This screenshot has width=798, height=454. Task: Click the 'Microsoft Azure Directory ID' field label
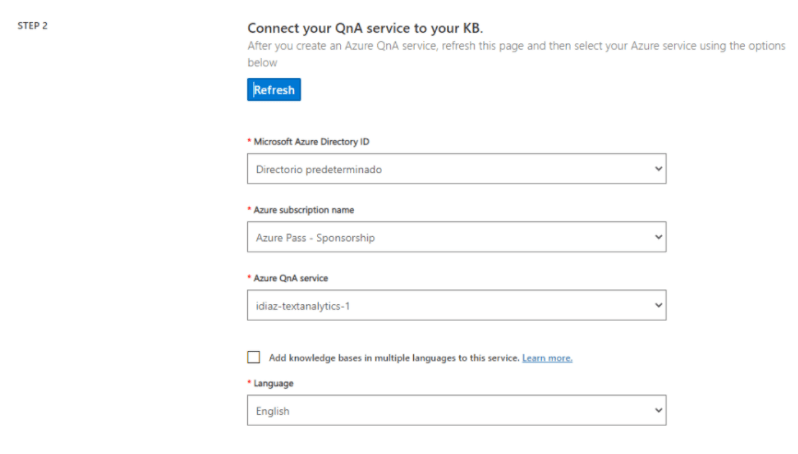[311, 141]
